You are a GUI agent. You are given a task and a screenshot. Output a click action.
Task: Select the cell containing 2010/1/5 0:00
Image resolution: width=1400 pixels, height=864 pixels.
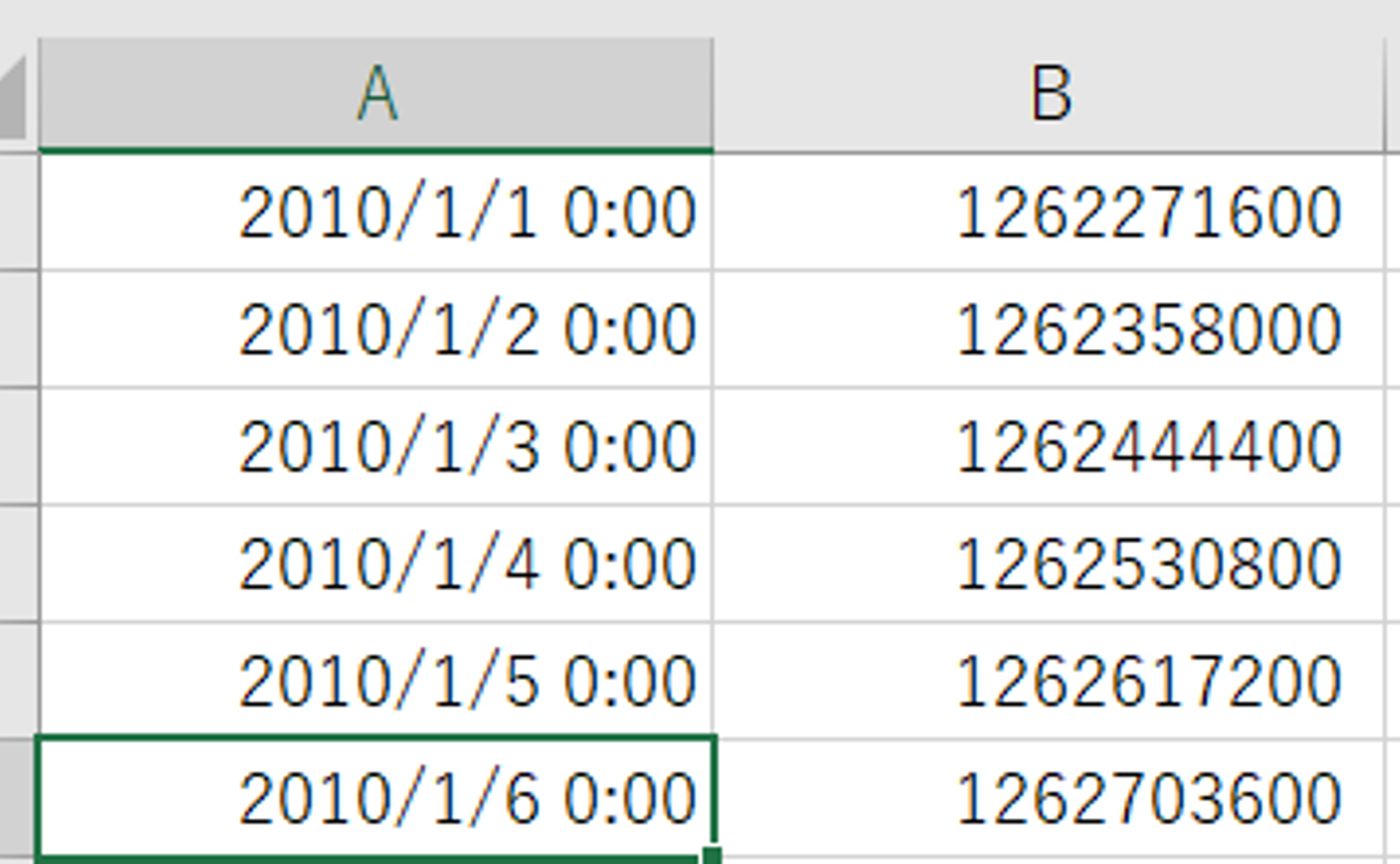pyautogui.click(x=376, y=680)
